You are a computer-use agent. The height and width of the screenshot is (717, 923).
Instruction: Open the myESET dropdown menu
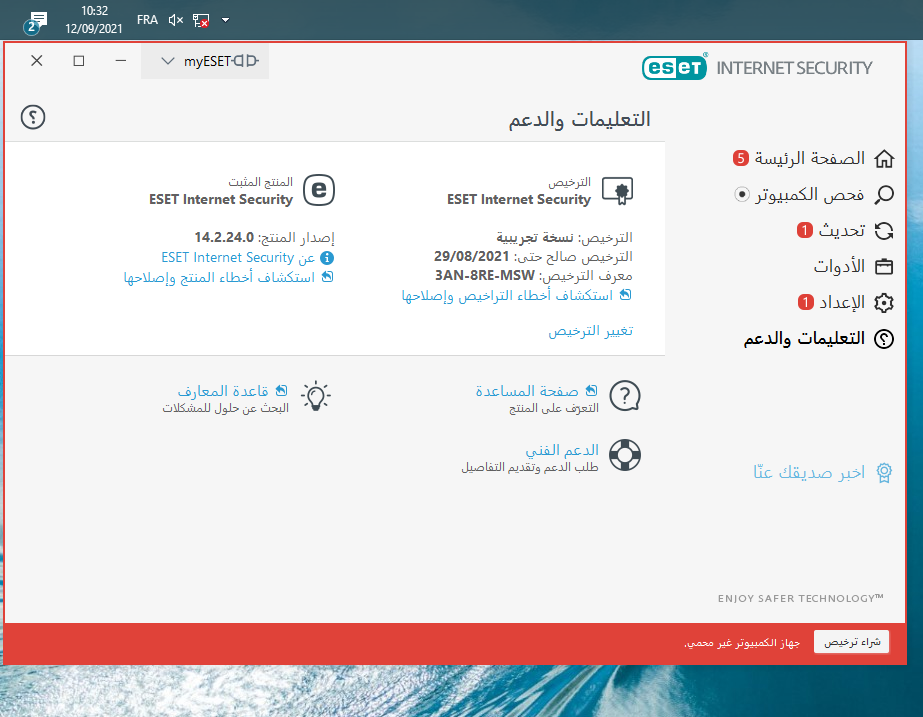(205, 61)
